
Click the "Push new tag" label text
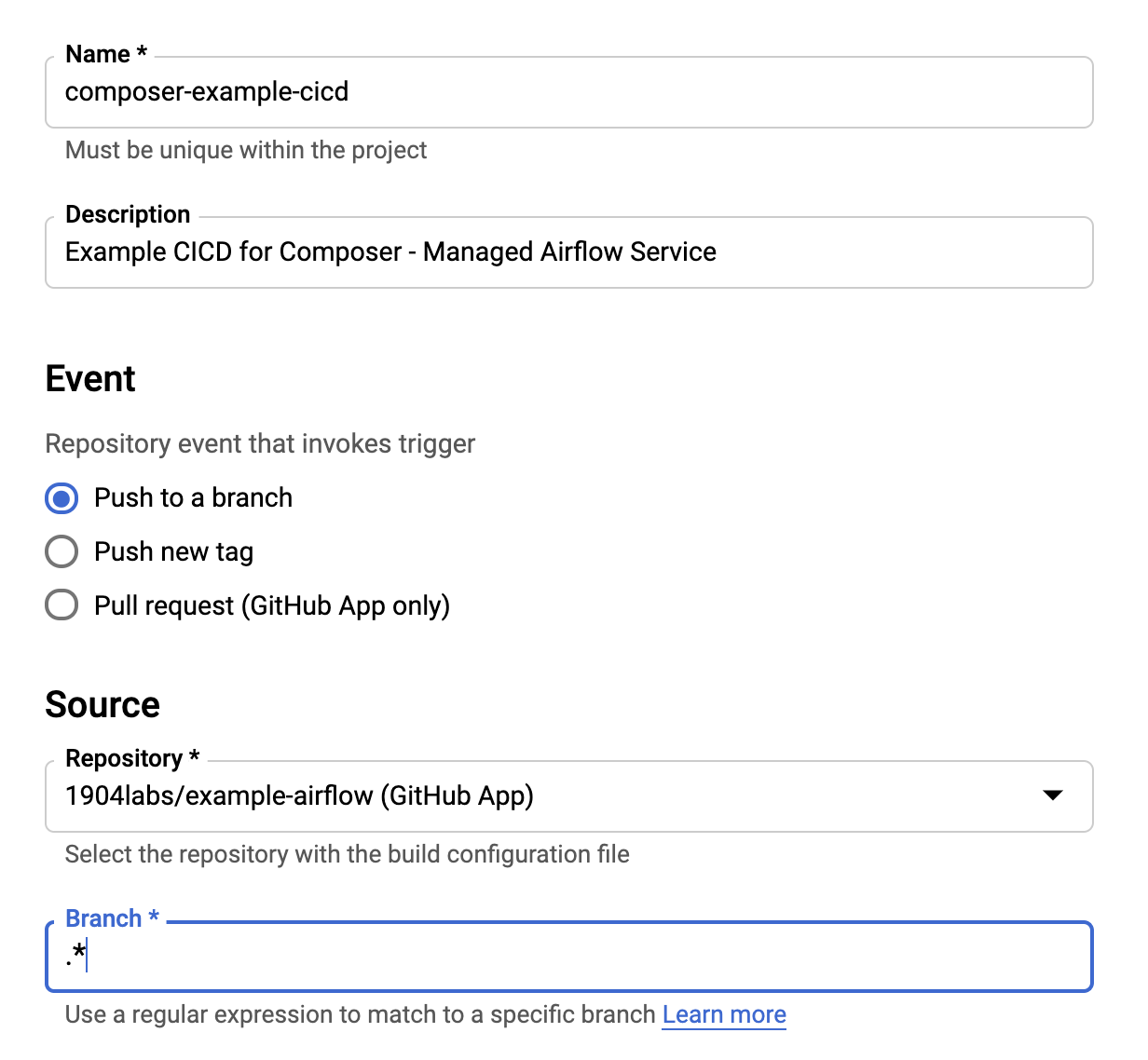pos(173,552)
